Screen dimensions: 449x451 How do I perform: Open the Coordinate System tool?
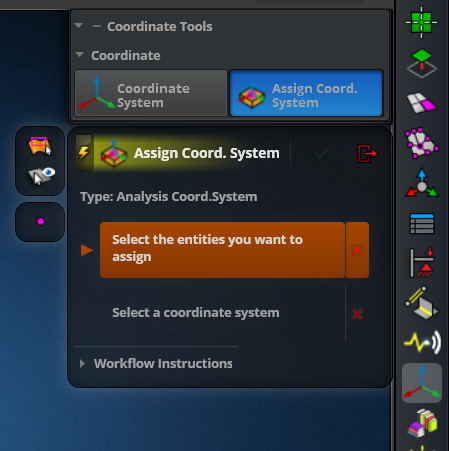(x=151, y=93)
